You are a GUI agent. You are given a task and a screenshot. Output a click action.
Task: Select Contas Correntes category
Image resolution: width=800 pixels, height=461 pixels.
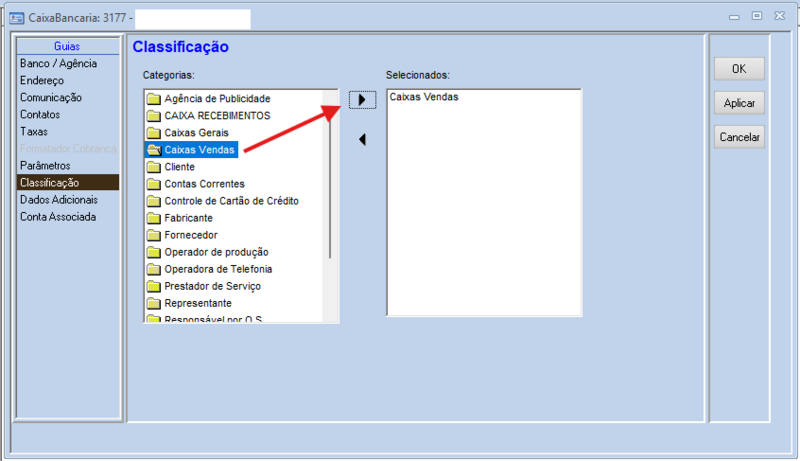(205, 184)
